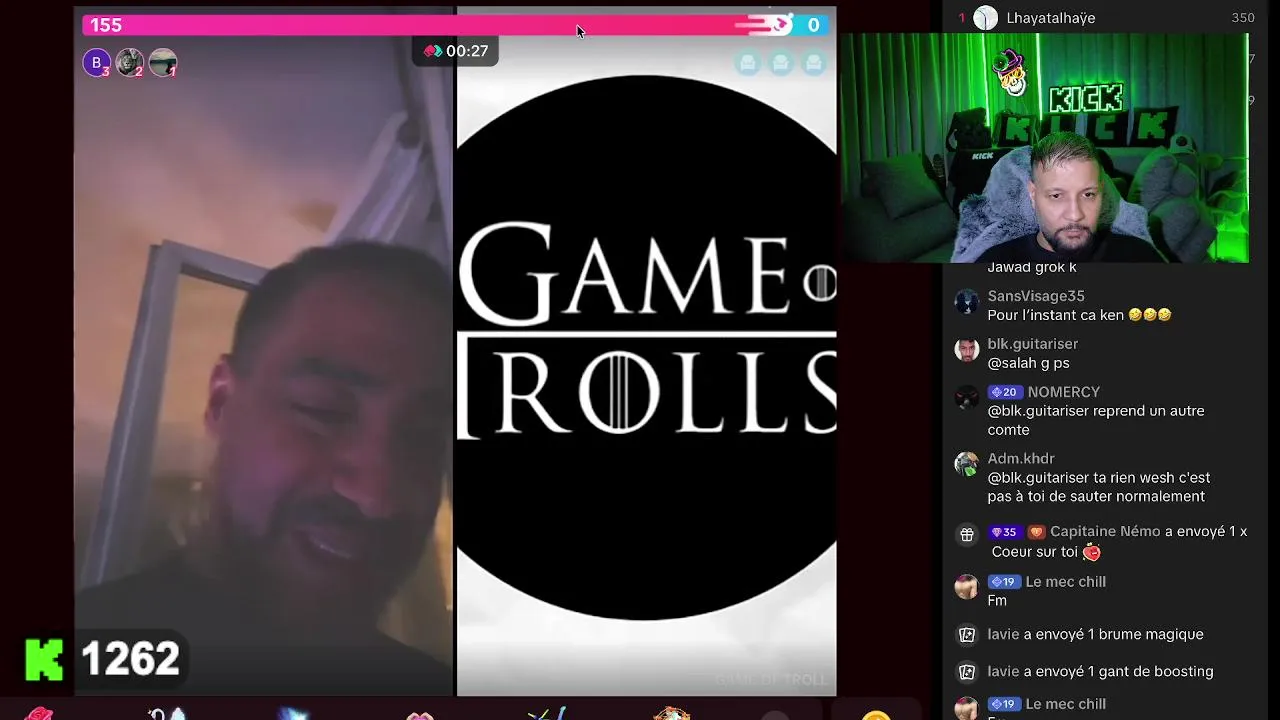Click the message 'Jawad grok k'
The width and height of the screenshot is (1280, 720).
click(1032, 267)
